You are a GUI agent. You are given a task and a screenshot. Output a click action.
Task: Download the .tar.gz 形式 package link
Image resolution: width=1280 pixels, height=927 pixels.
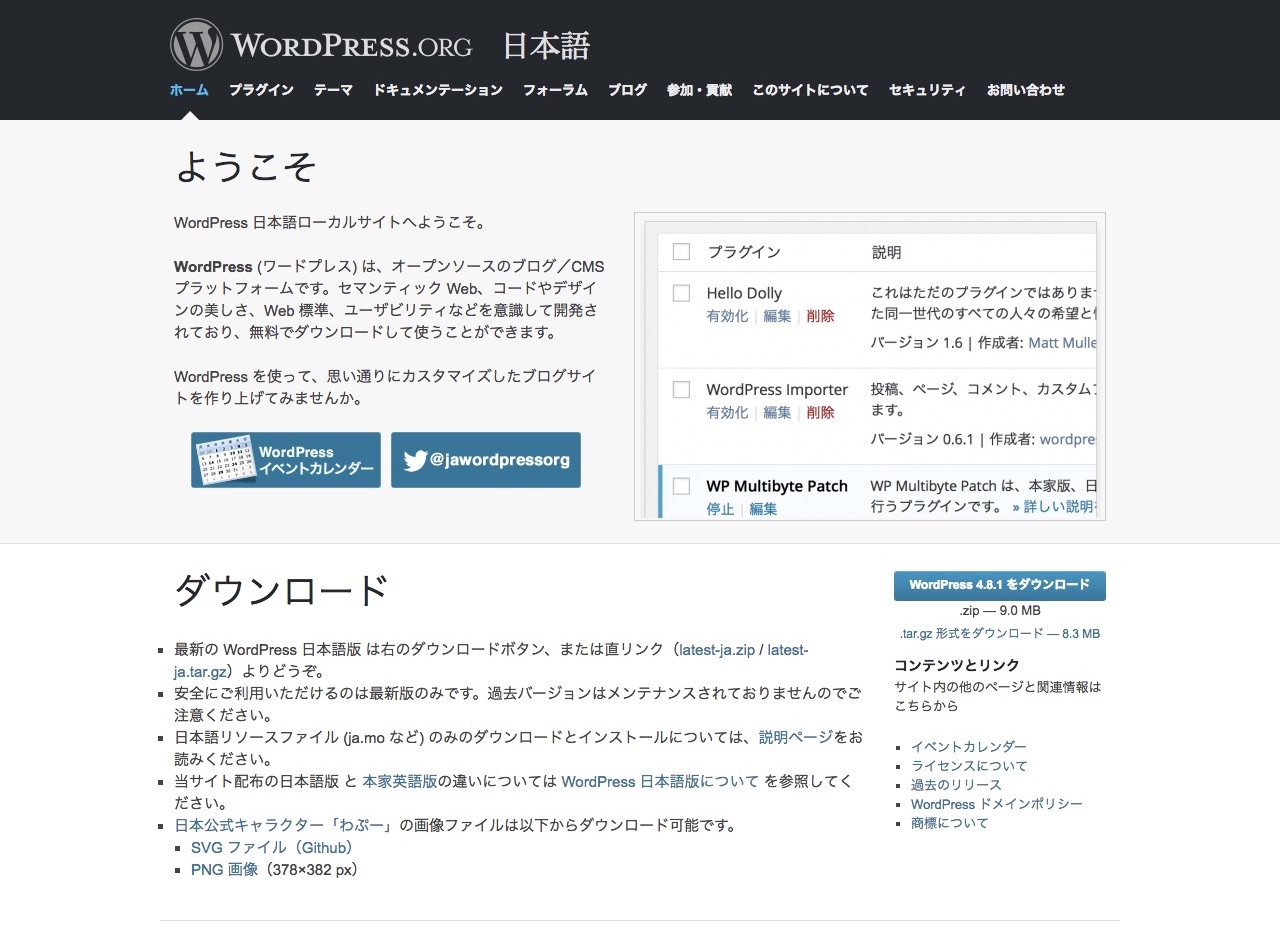point(1000,634)
